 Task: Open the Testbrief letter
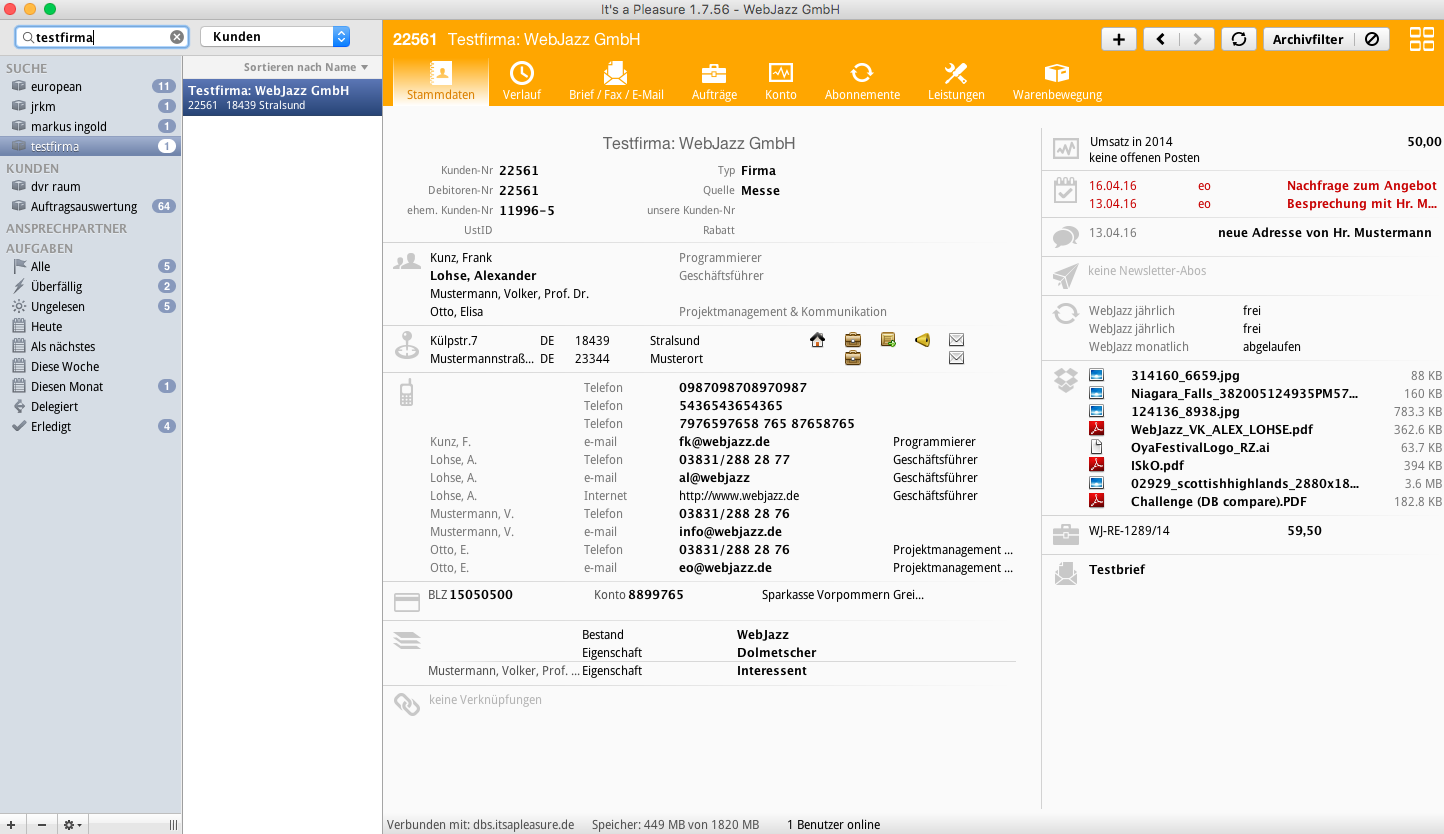pyautogui.click(x=1117, y=569)
